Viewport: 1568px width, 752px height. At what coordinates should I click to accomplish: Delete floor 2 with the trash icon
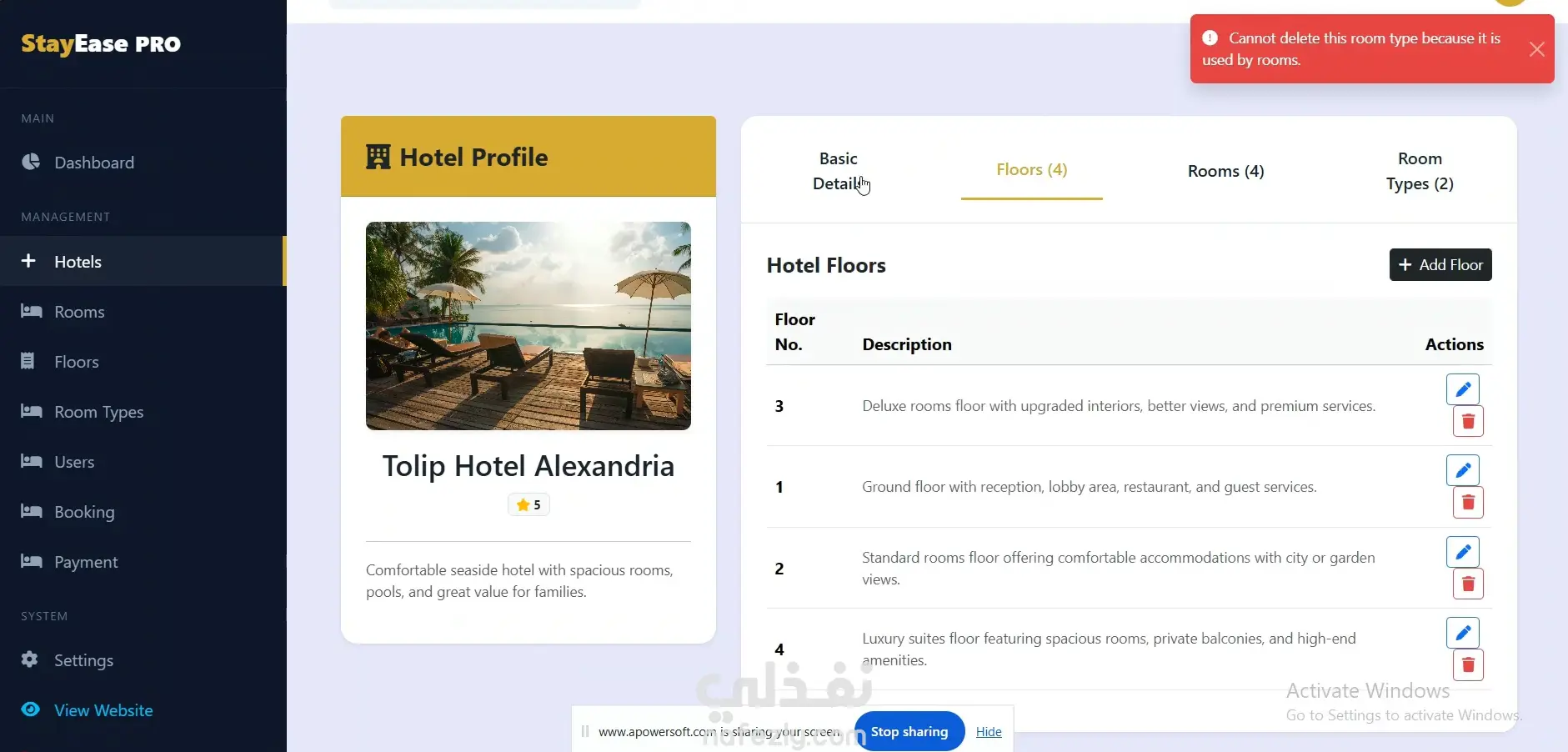[x=1468, y=584]
